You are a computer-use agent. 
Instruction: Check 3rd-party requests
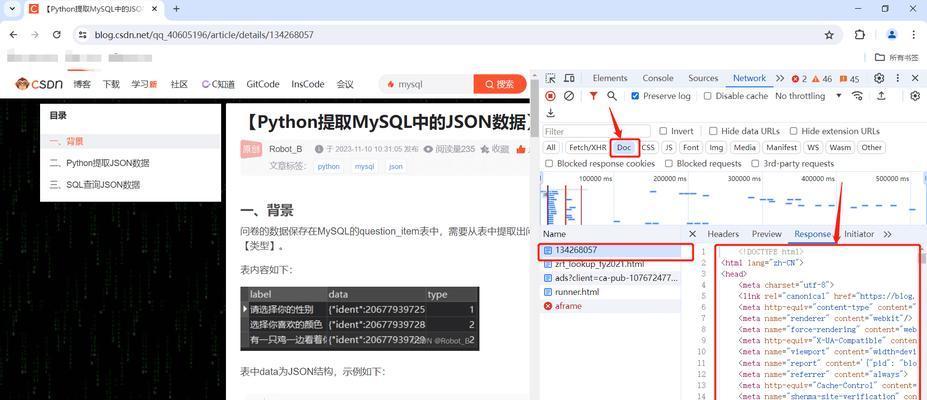point(755,164)
